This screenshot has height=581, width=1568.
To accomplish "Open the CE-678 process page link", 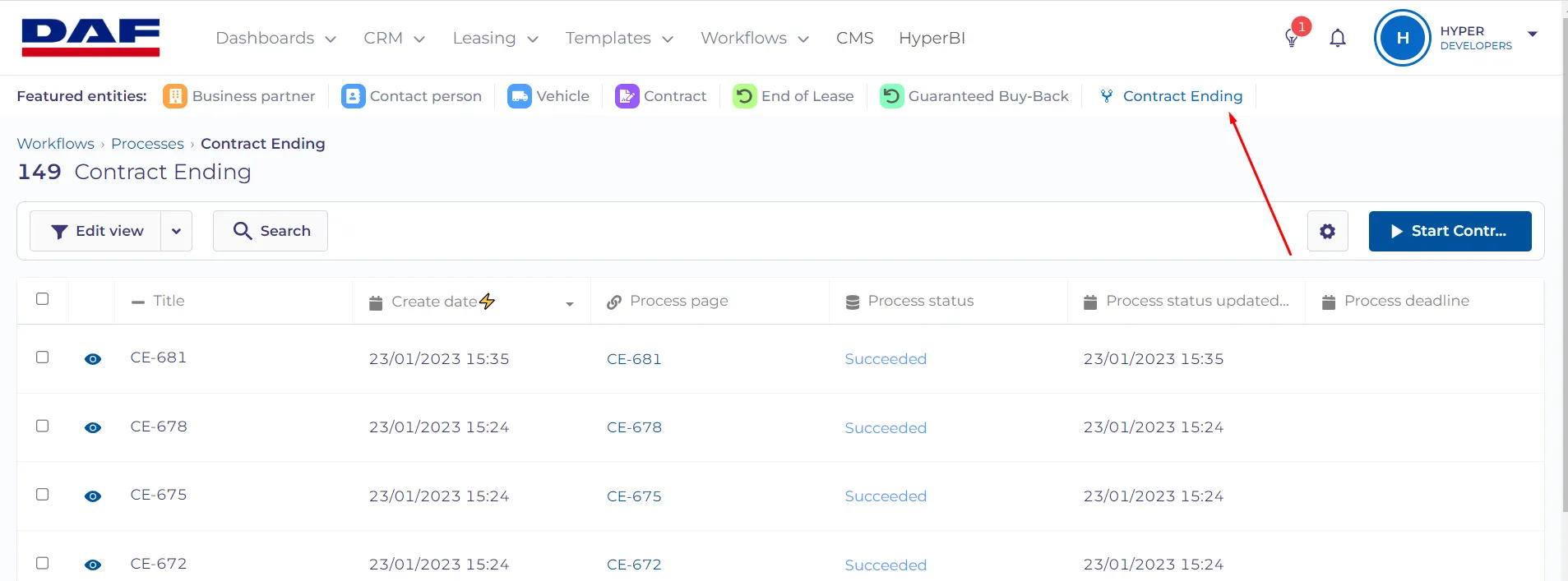I will click(634, 427).
